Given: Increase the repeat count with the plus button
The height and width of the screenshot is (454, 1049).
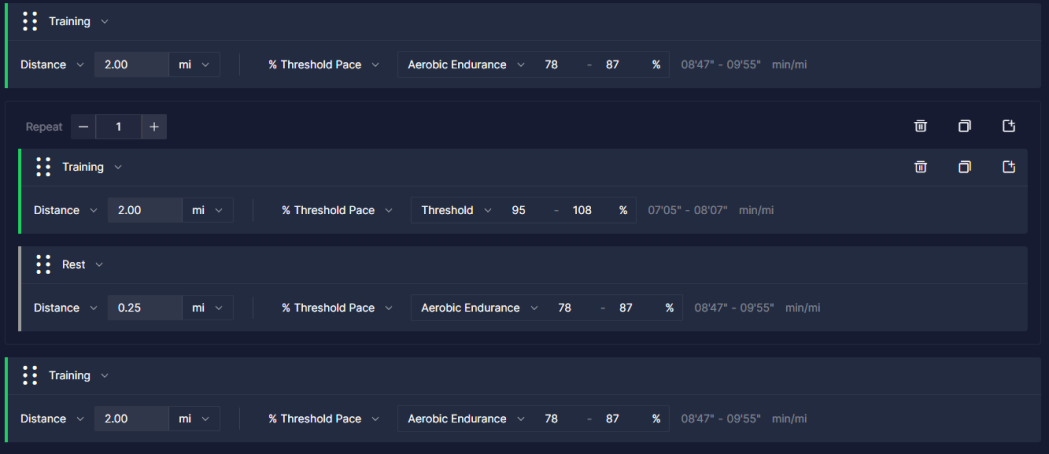Looking at the screenshot, I should (154, 126).
